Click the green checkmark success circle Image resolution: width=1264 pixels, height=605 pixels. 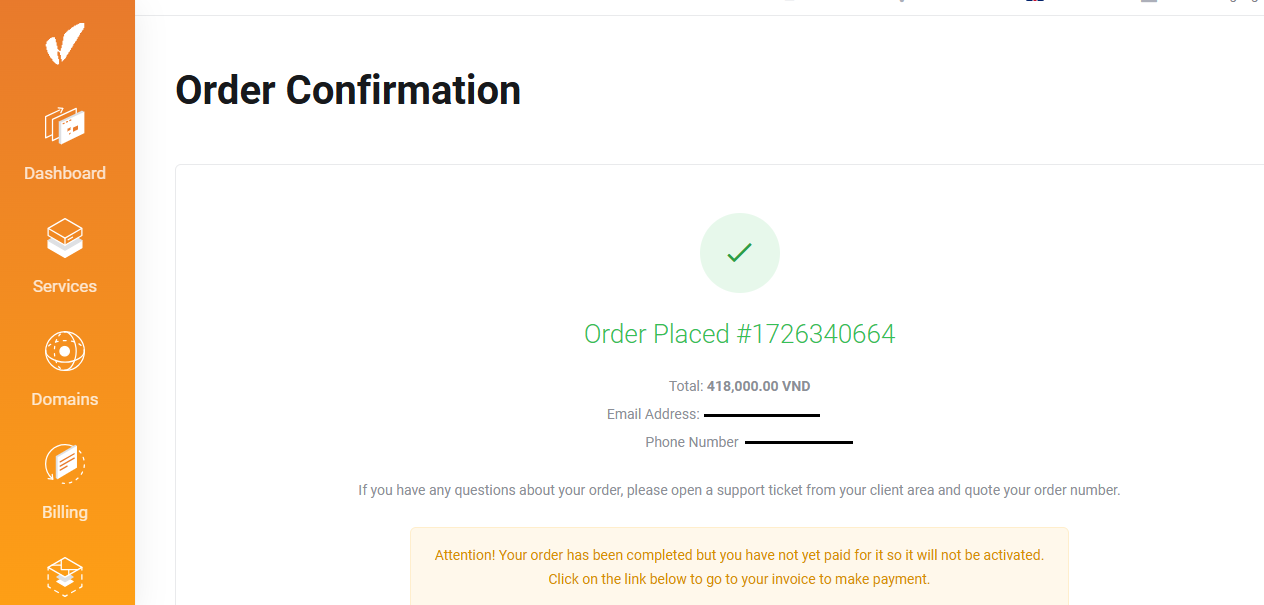739,253
